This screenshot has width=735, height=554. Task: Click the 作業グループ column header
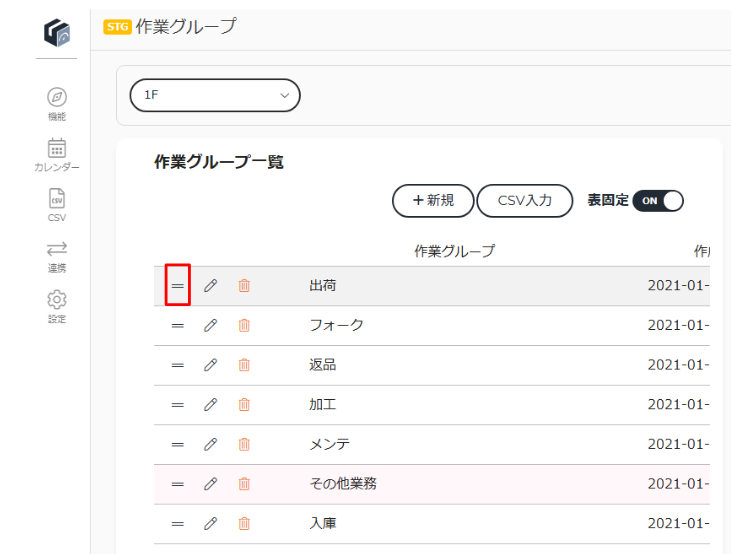coord(454,251)
